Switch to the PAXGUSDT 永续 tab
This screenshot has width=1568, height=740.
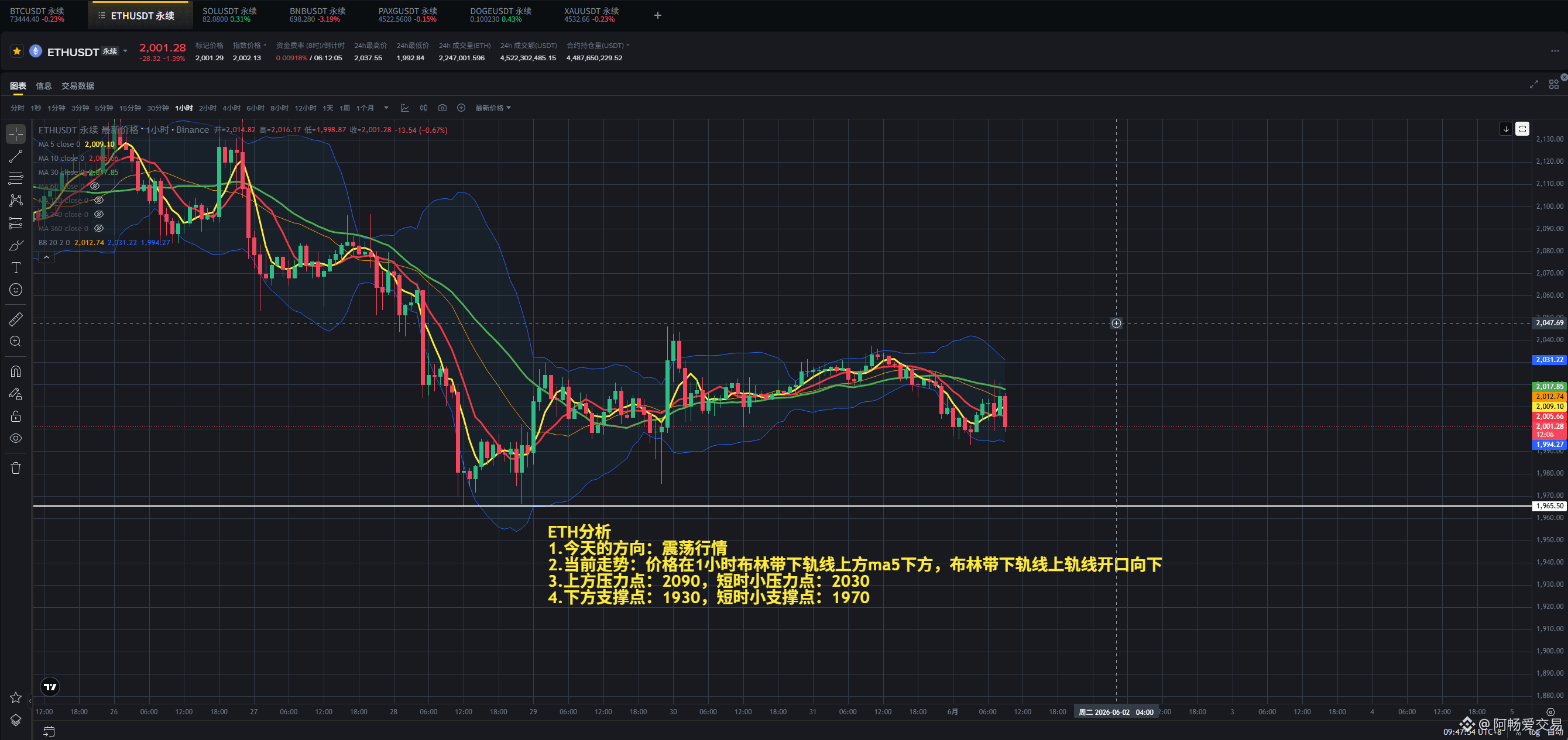[x=407, y=15]
